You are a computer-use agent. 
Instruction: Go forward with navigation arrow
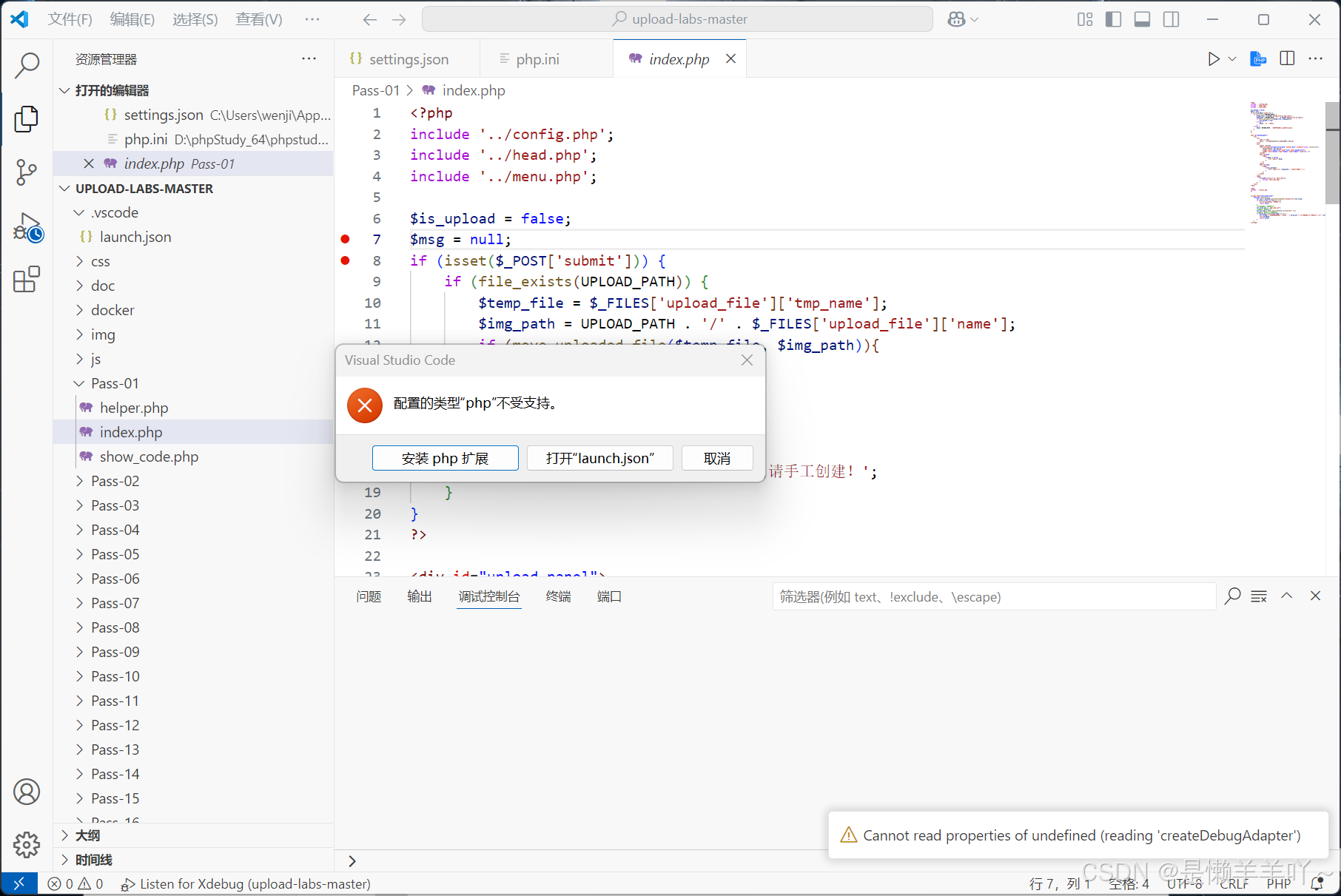point(399,20)
